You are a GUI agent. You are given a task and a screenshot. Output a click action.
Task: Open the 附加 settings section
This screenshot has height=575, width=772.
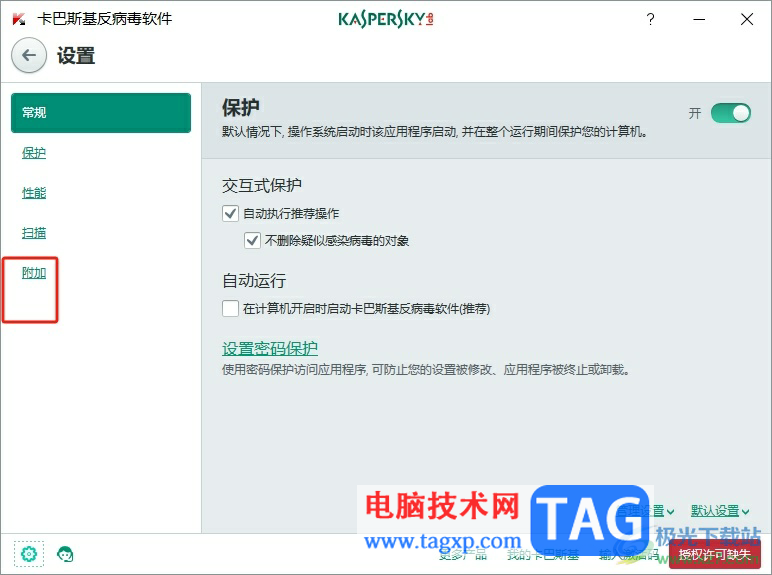click(34, 273)
